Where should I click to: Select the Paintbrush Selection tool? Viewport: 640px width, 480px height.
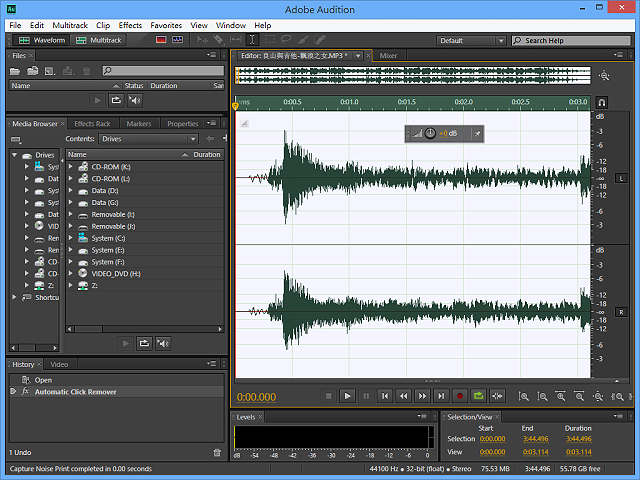[303, 40]
